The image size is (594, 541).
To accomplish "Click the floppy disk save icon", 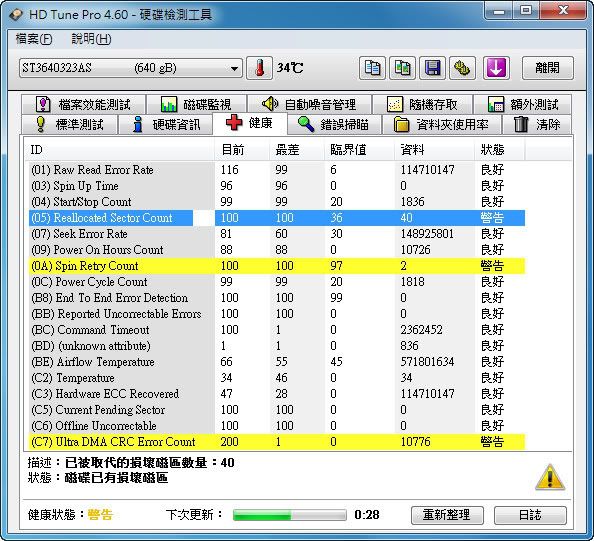I will [433, 68].
